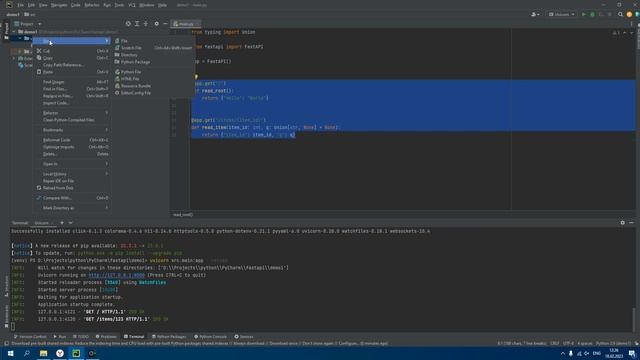Open the Windows Start menu
640x360 pixels.
(10, 353)
